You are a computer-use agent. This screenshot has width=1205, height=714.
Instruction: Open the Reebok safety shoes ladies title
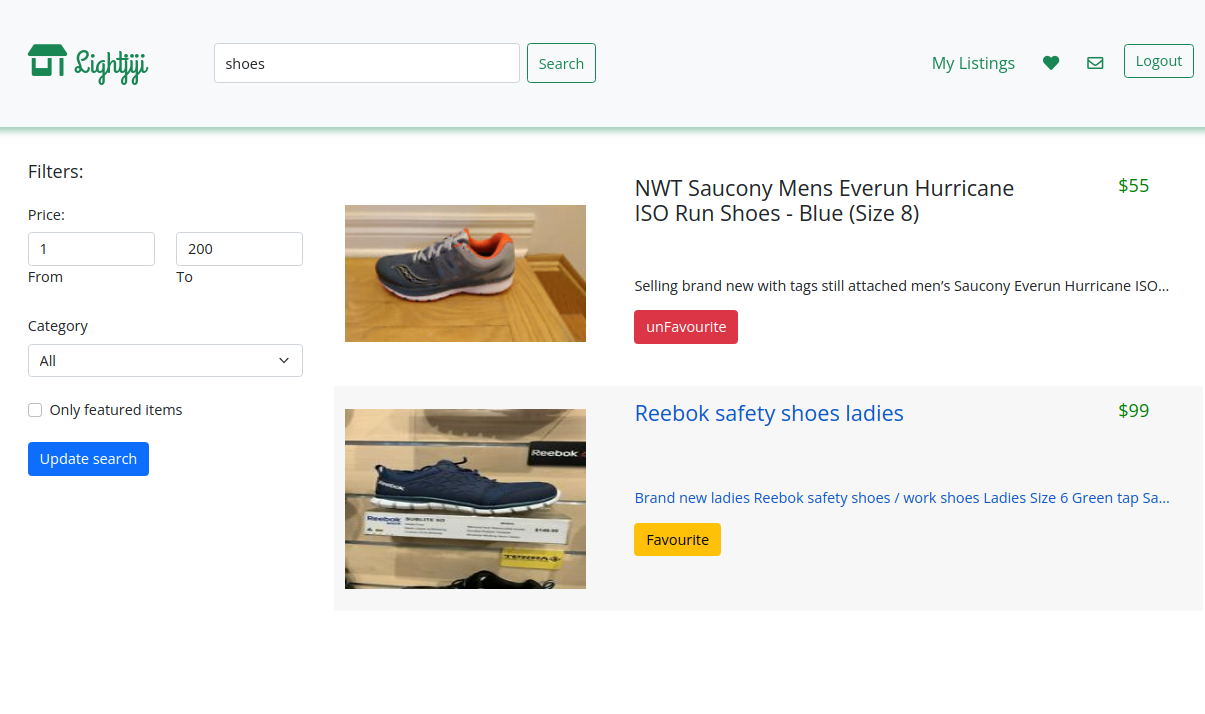point(768,413)
